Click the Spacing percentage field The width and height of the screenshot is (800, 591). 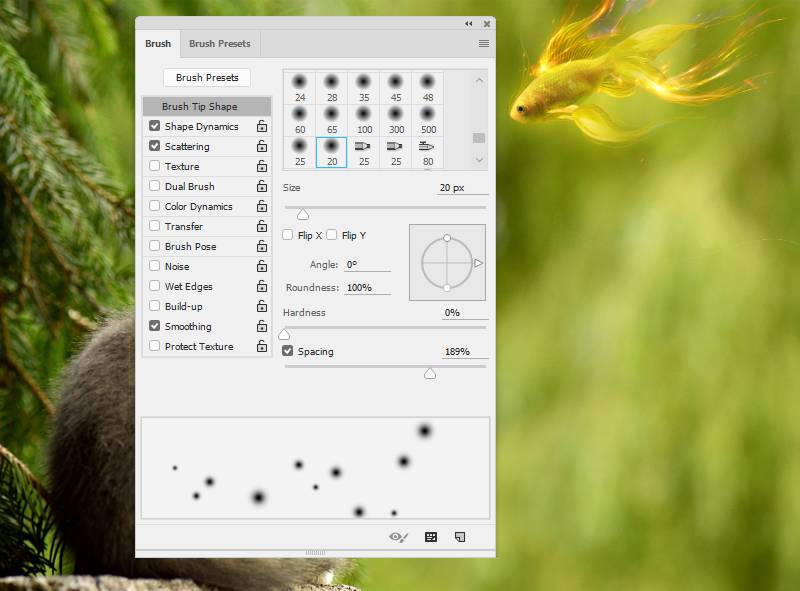465,352
